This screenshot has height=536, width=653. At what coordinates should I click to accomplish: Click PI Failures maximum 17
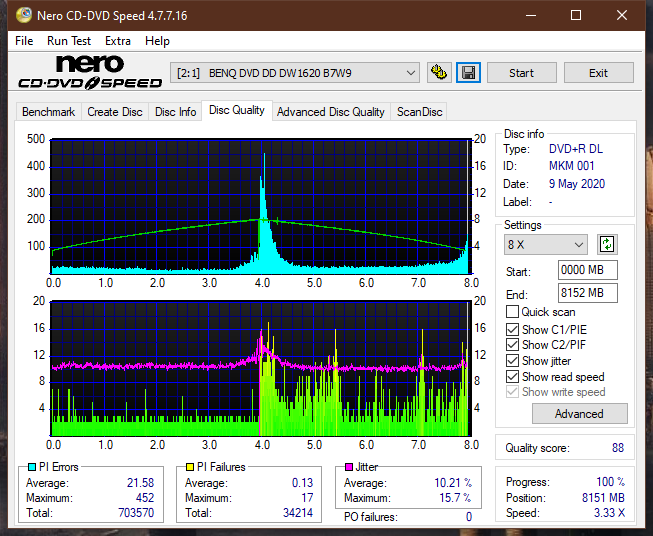click(x=307, y=498)
